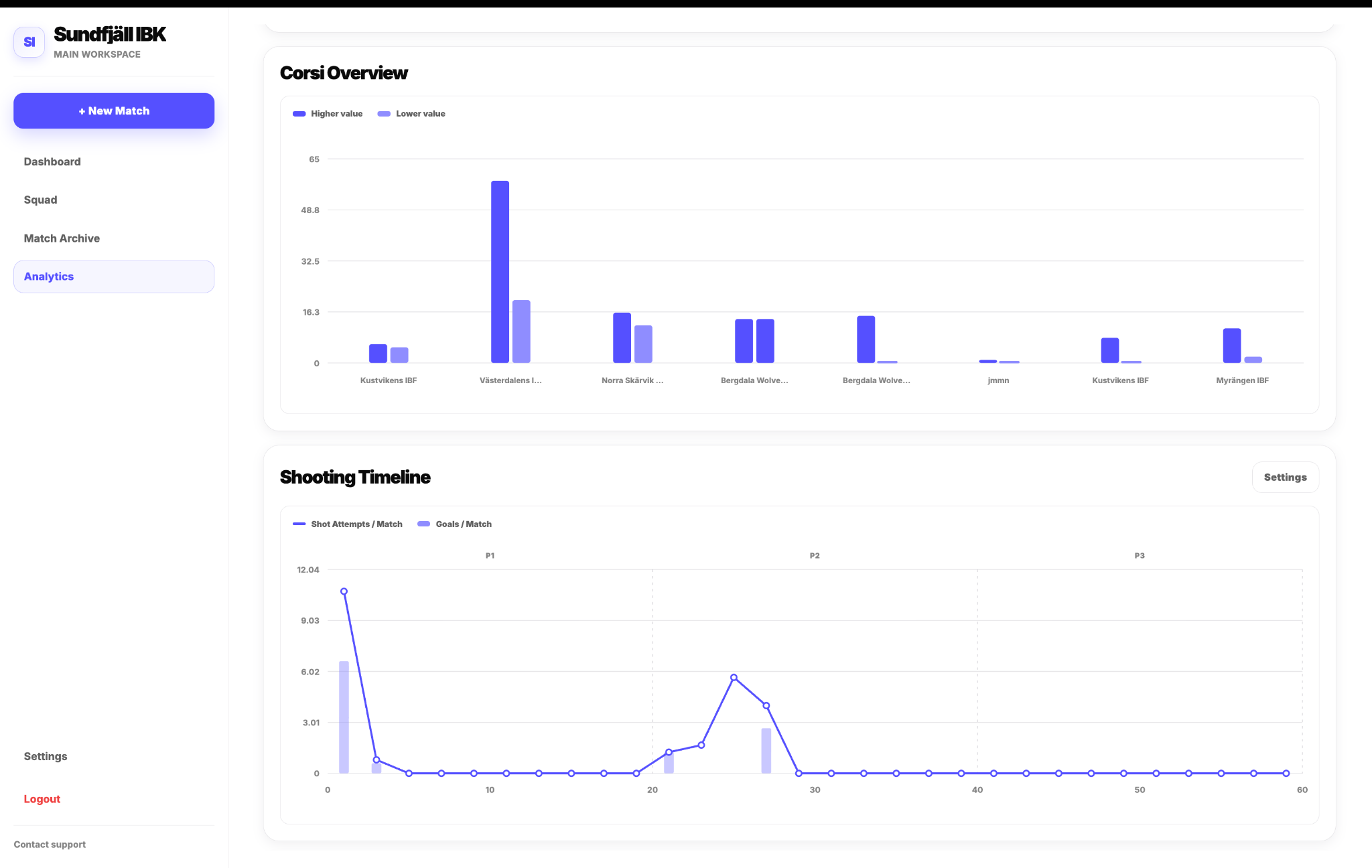Click the goals bar at minute 27

[x=766, y=751]
